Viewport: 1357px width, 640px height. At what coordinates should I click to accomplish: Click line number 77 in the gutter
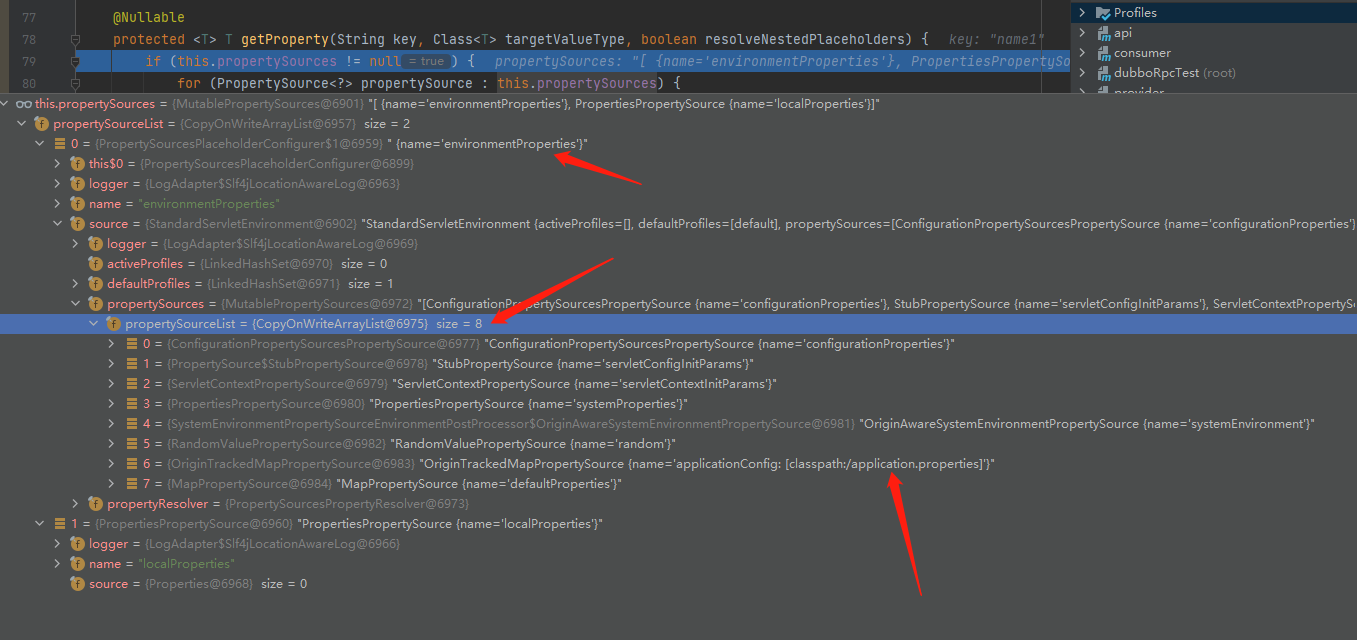[x=28, y=18]
